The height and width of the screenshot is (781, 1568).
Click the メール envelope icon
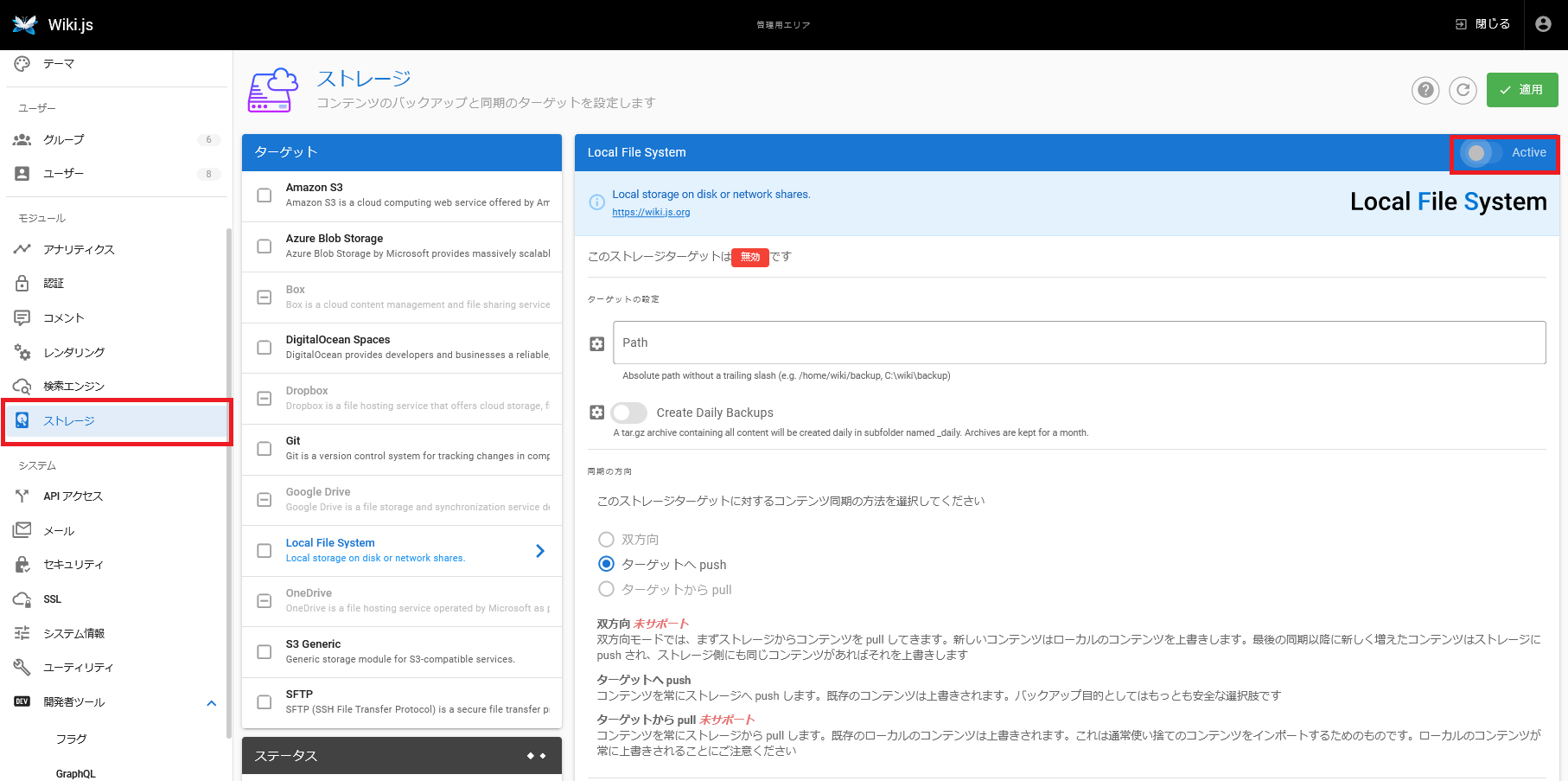pyautogui.click(x=22, y=530)
